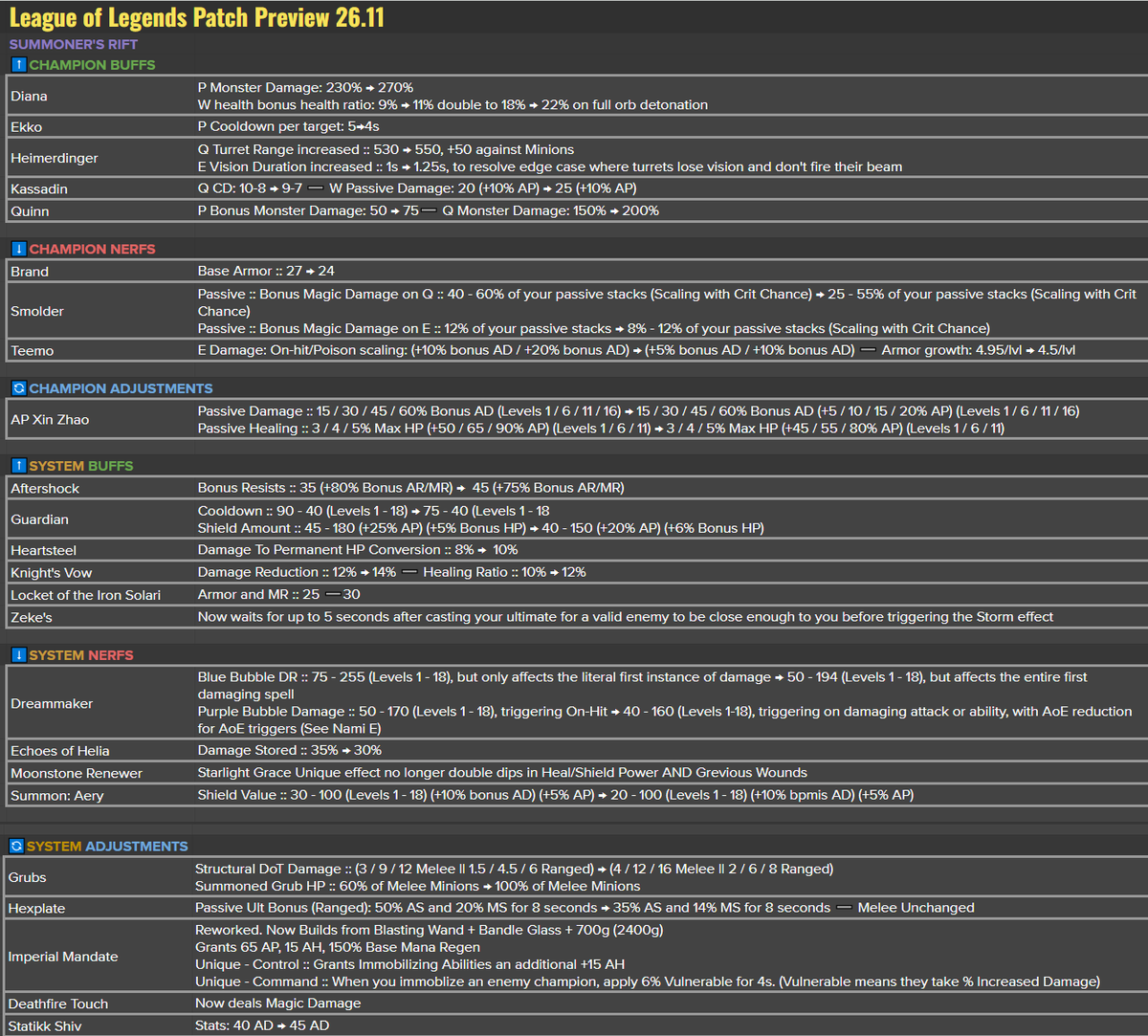Select the Smolder row name
The image size is (1148, 1036).
37,312
